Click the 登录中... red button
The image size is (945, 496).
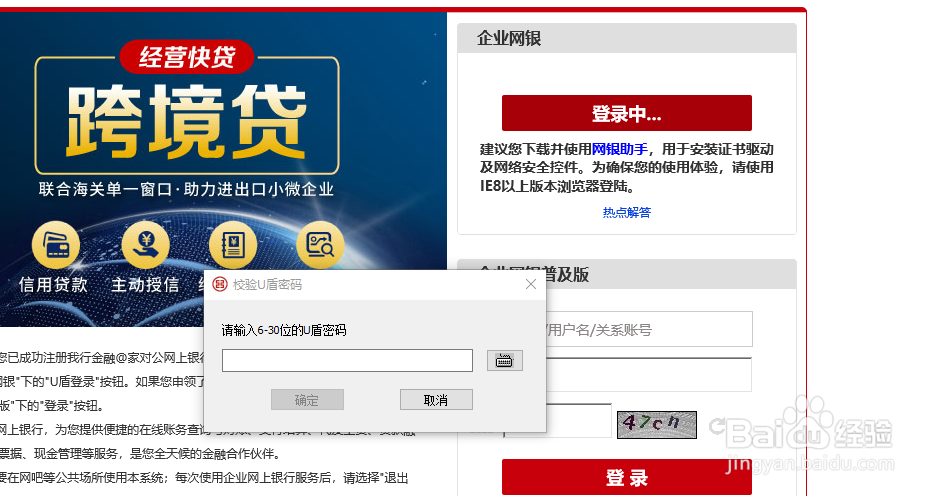click(x=627, y=113)
